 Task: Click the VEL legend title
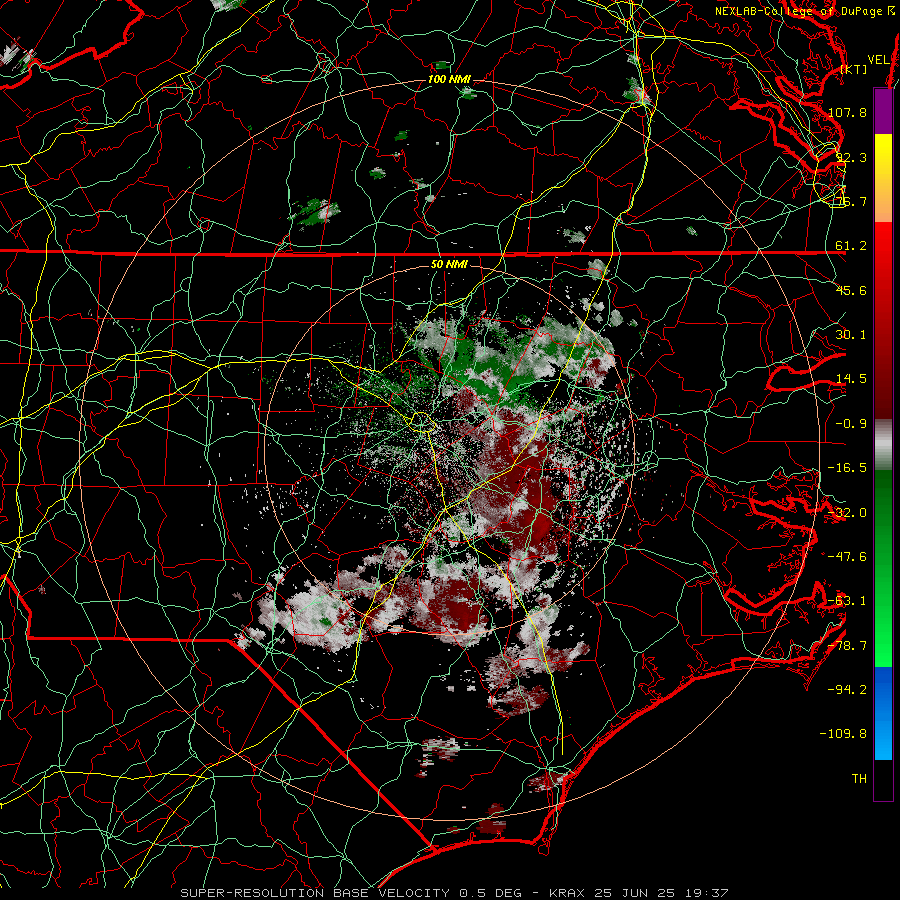878,60
